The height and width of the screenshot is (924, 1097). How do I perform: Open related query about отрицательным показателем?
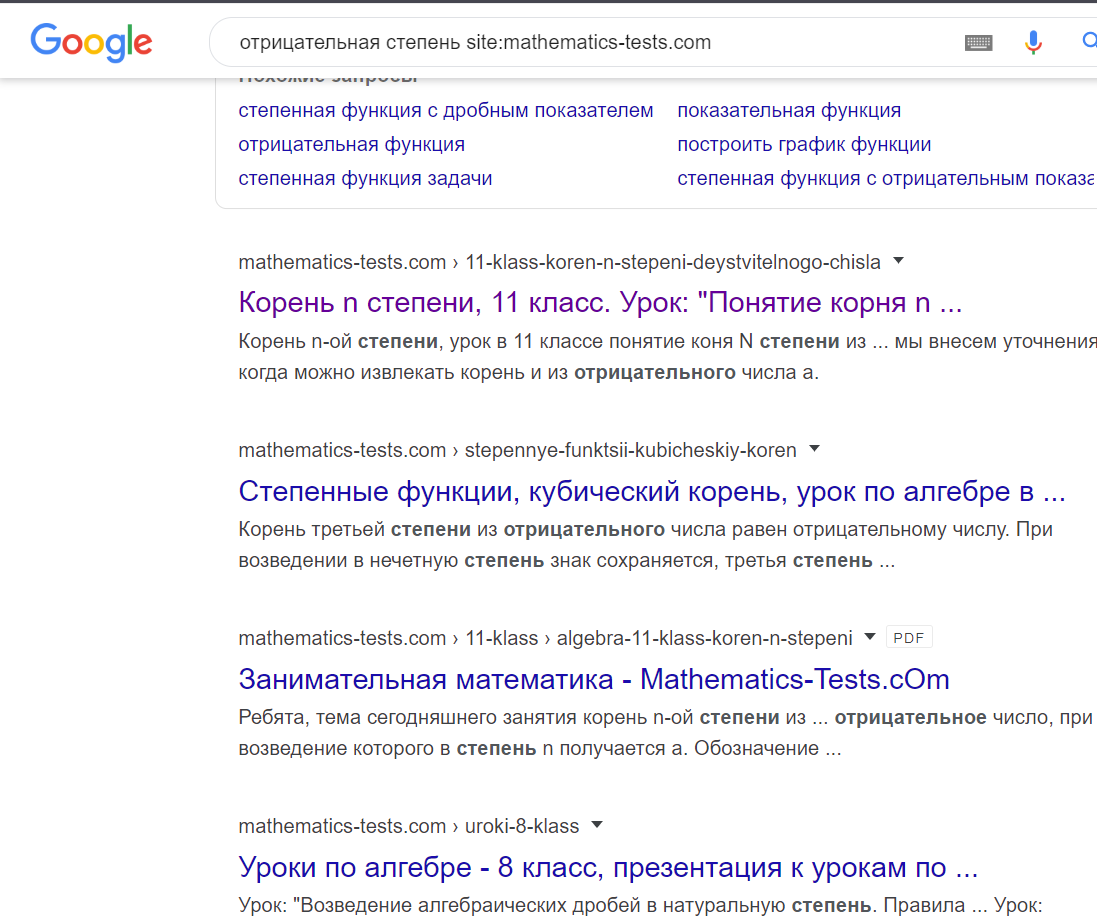[x=886, y=178]
